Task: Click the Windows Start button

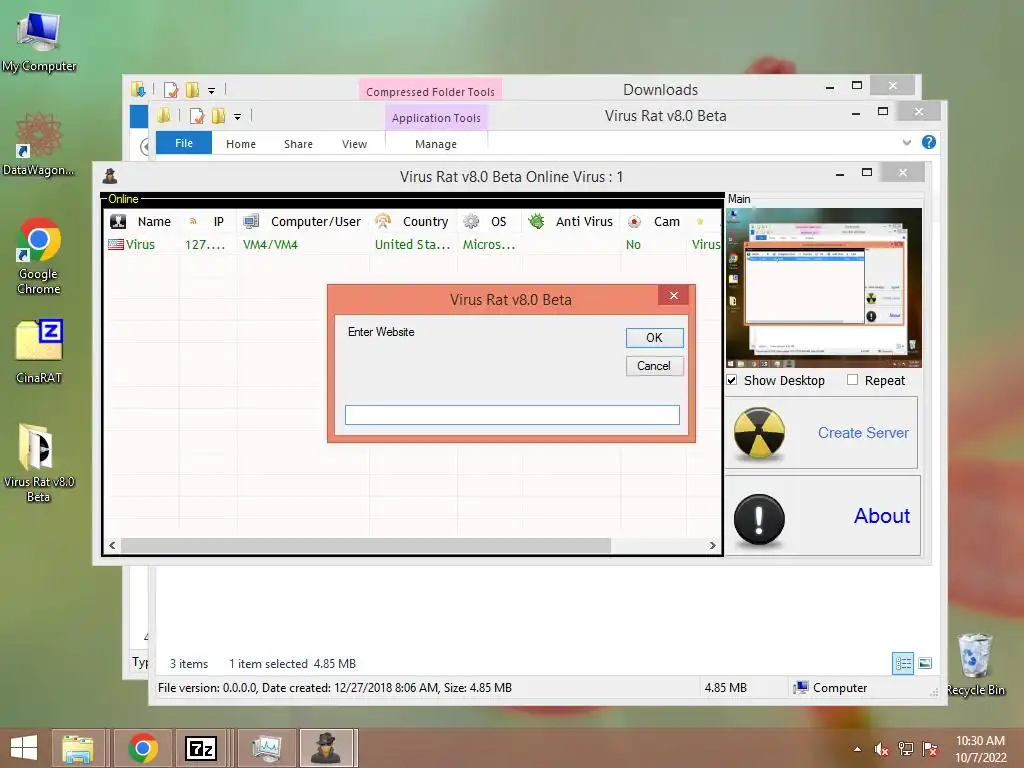Action: point(24,748)
